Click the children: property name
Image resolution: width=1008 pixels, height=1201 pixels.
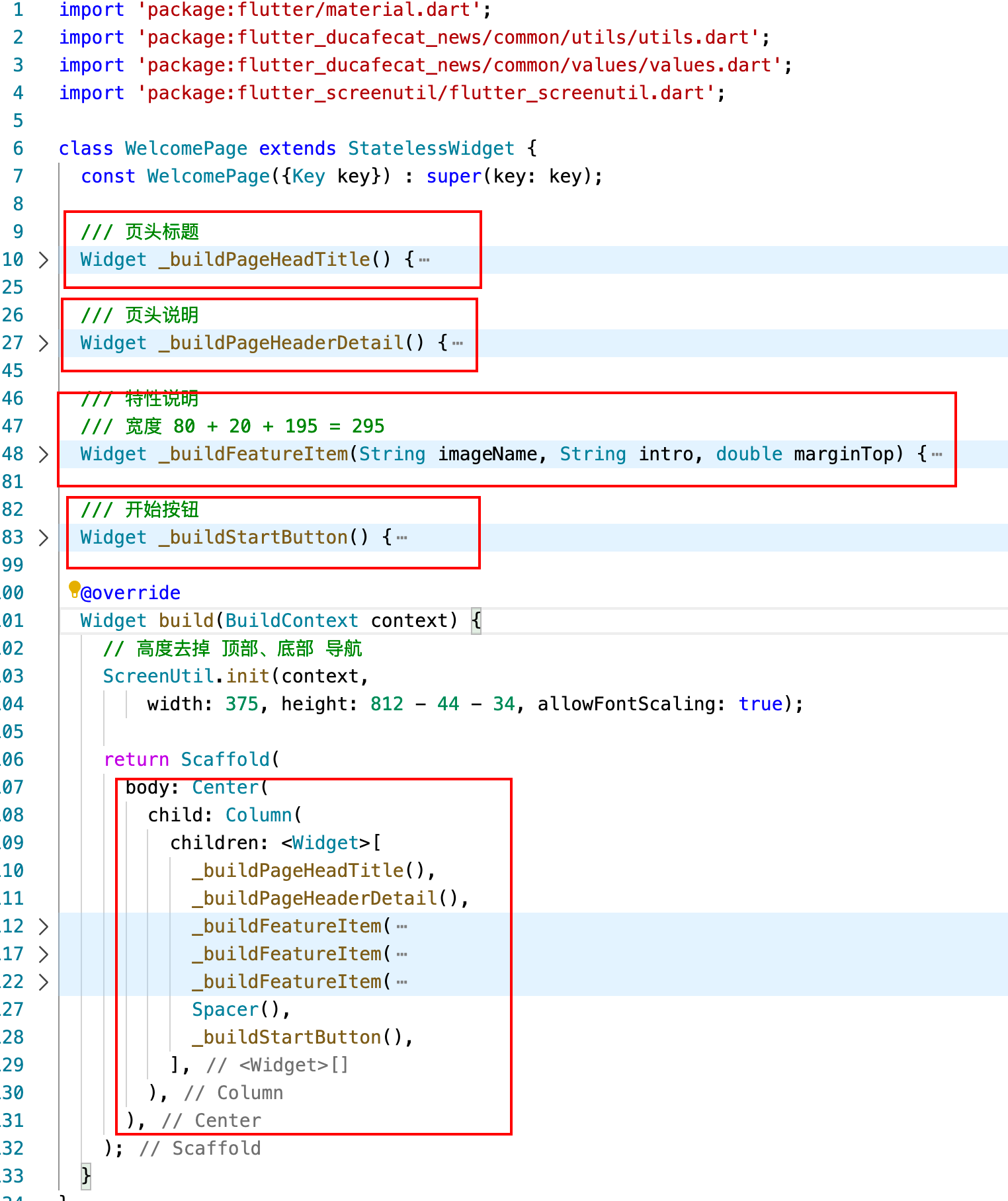[x=220, y=843]
